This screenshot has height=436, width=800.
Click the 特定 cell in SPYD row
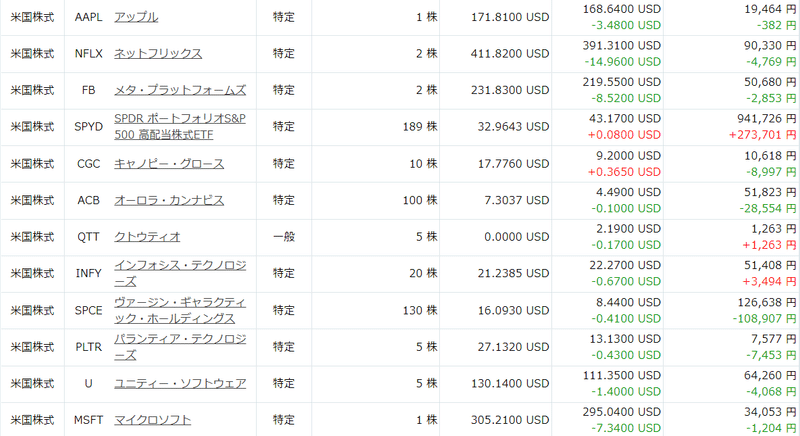click(x=284, y=126)
